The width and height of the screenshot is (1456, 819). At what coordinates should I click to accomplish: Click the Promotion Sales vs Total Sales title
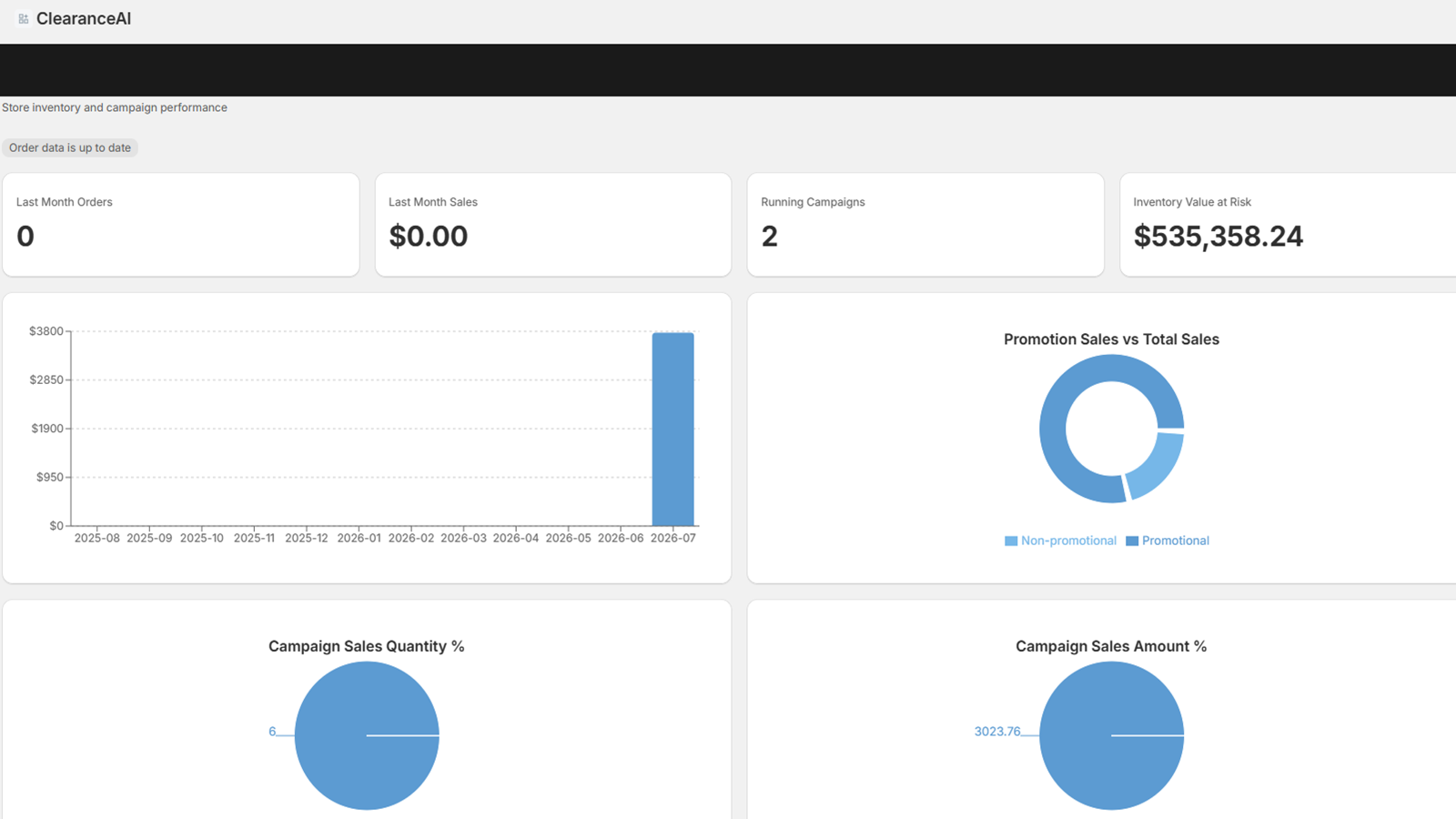point(1111,339)
